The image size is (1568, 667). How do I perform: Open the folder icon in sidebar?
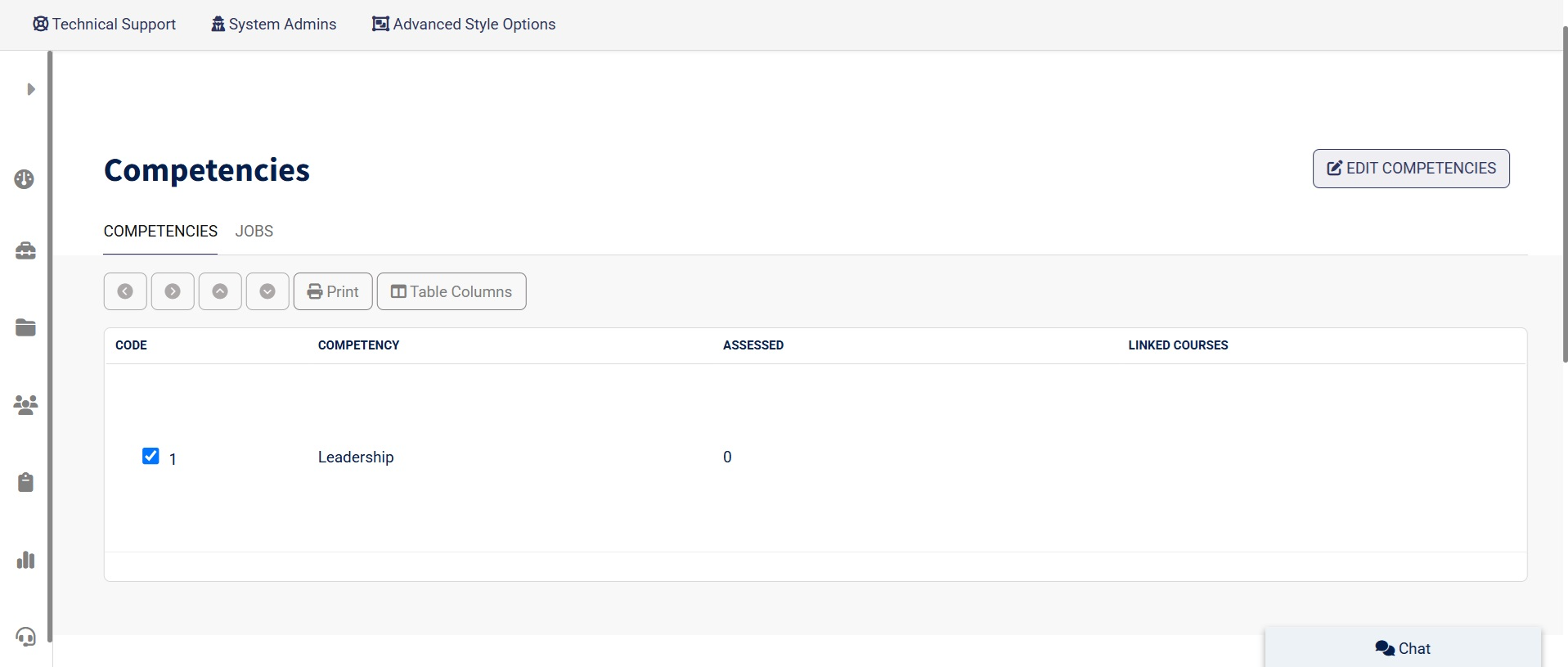[25, 327]
